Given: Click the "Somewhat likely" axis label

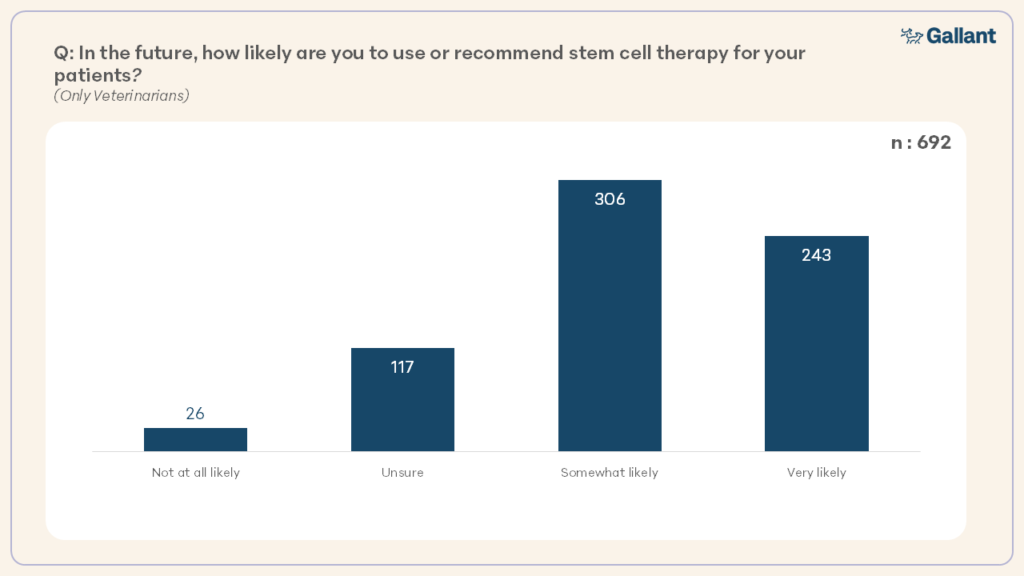Looking at the screenshot, I should click(x=609, y=472).
